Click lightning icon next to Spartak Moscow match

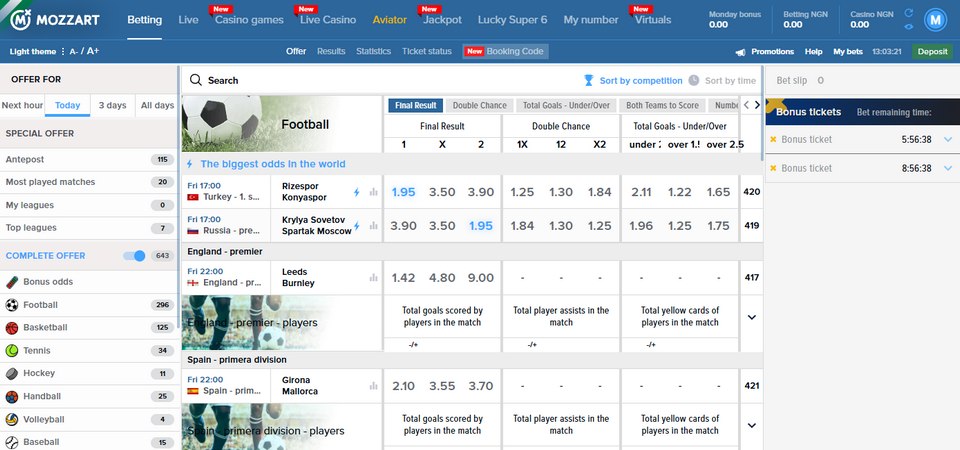coord(356,225)
